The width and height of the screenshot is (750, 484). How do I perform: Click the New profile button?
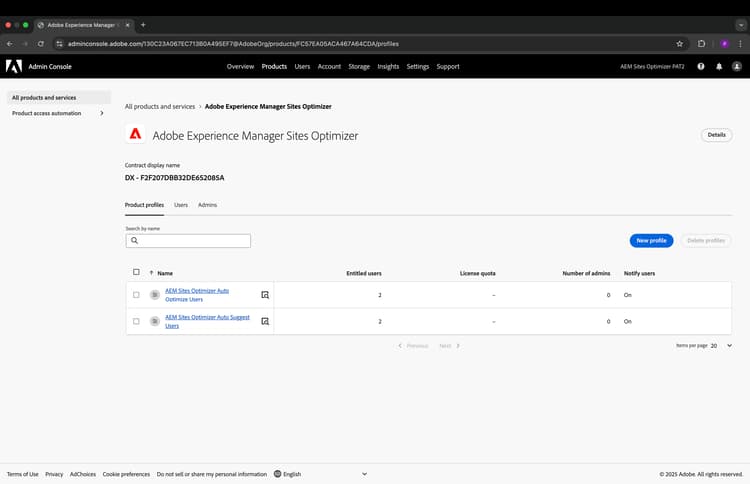click(x=651, y=241)
